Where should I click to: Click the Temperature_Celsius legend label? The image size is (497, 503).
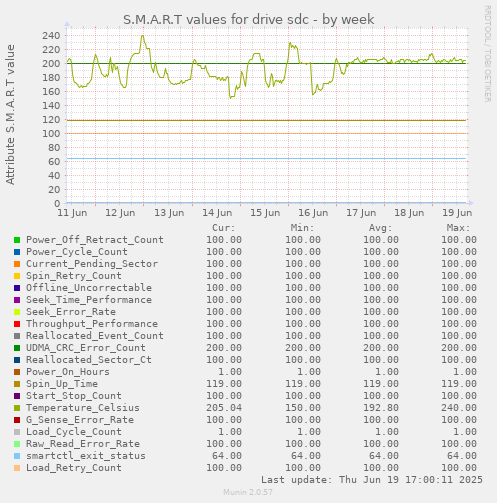tap(83, 408)
